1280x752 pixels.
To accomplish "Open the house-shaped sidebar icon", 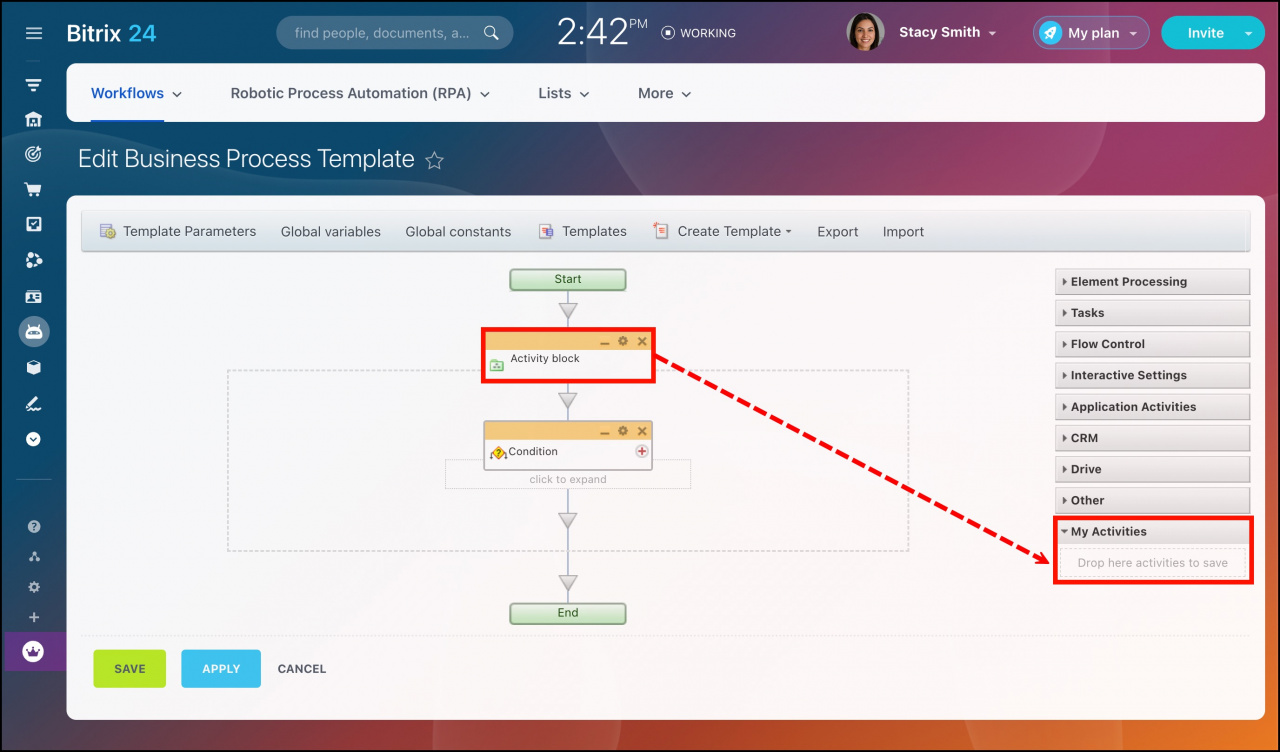I will tap(33, 119).
